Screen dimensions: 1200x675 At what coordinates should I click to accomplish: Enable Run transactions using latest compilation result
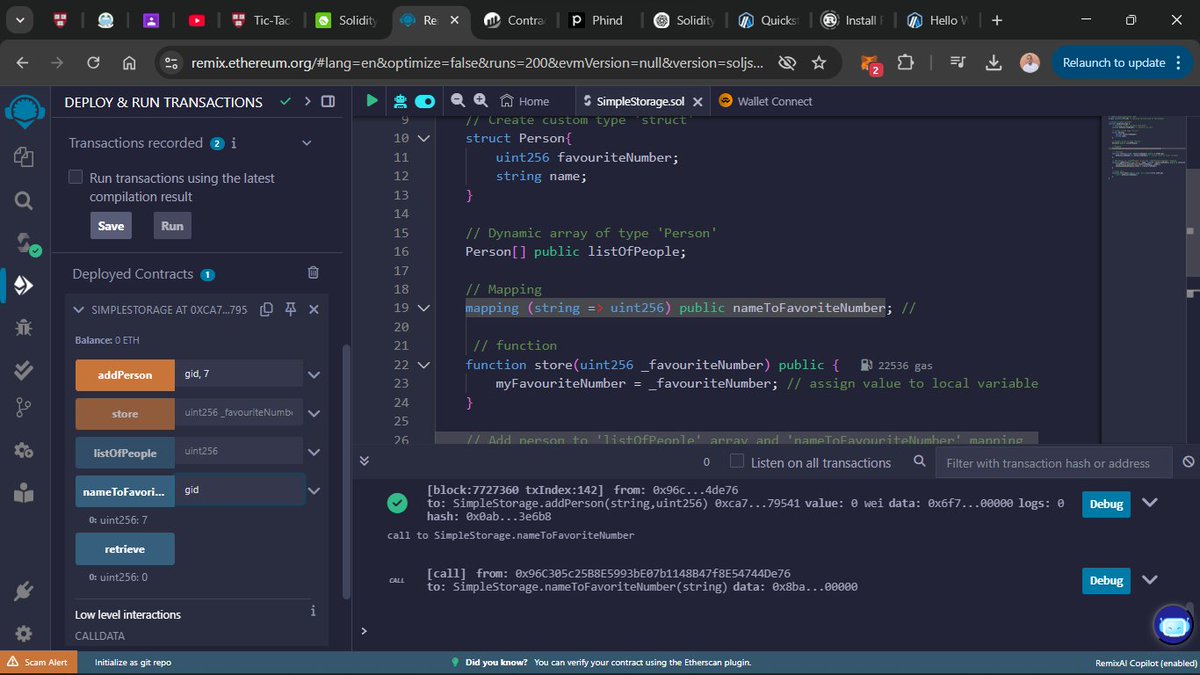pos(75,177)
